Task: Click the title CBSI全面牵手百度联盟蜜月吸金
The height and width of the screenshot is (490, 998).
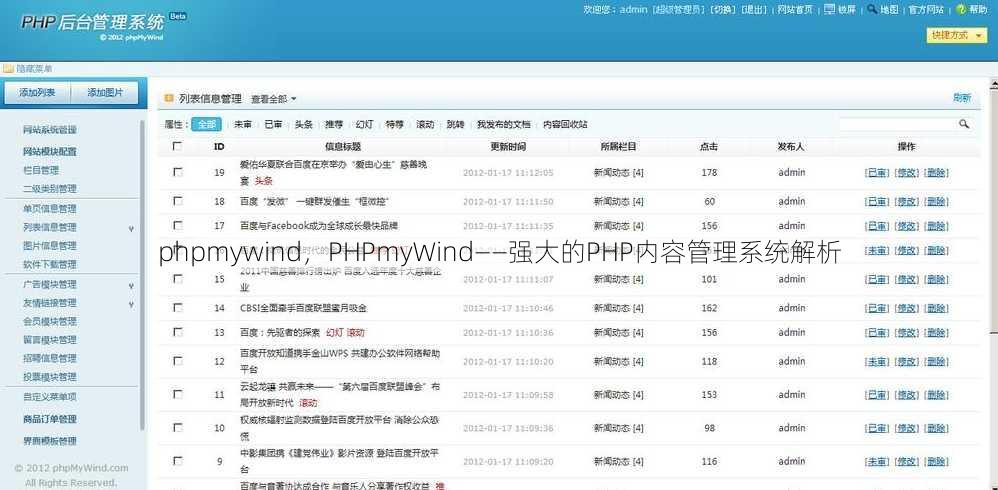Action: [x=303, y=309]
